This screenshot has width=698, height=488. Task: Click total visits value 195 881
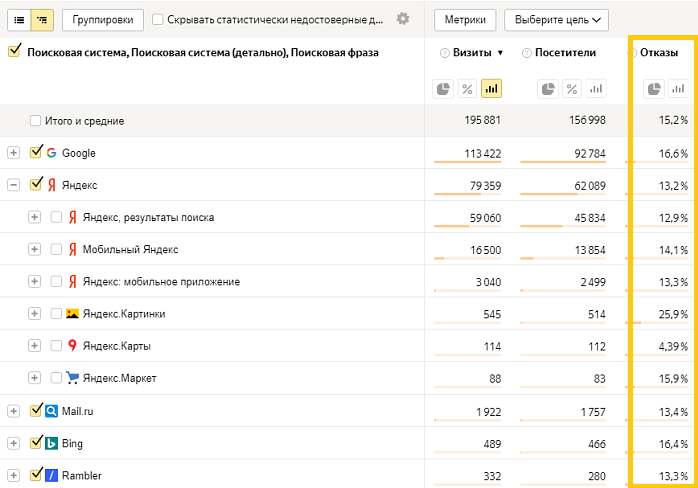[483, 120]
